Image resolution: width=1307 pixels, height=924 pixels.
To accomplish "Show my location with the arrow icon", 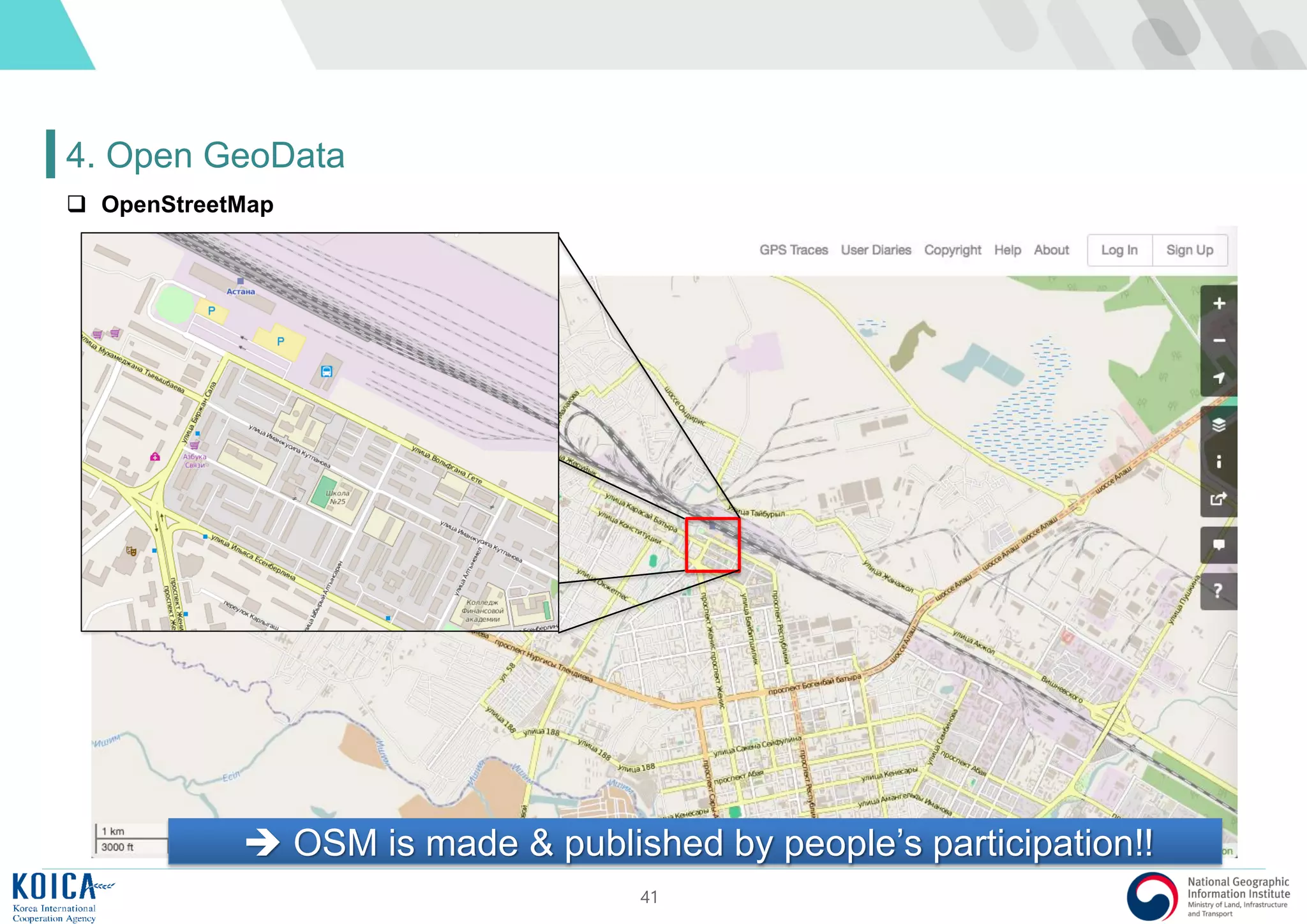I will click(1219, 378).
